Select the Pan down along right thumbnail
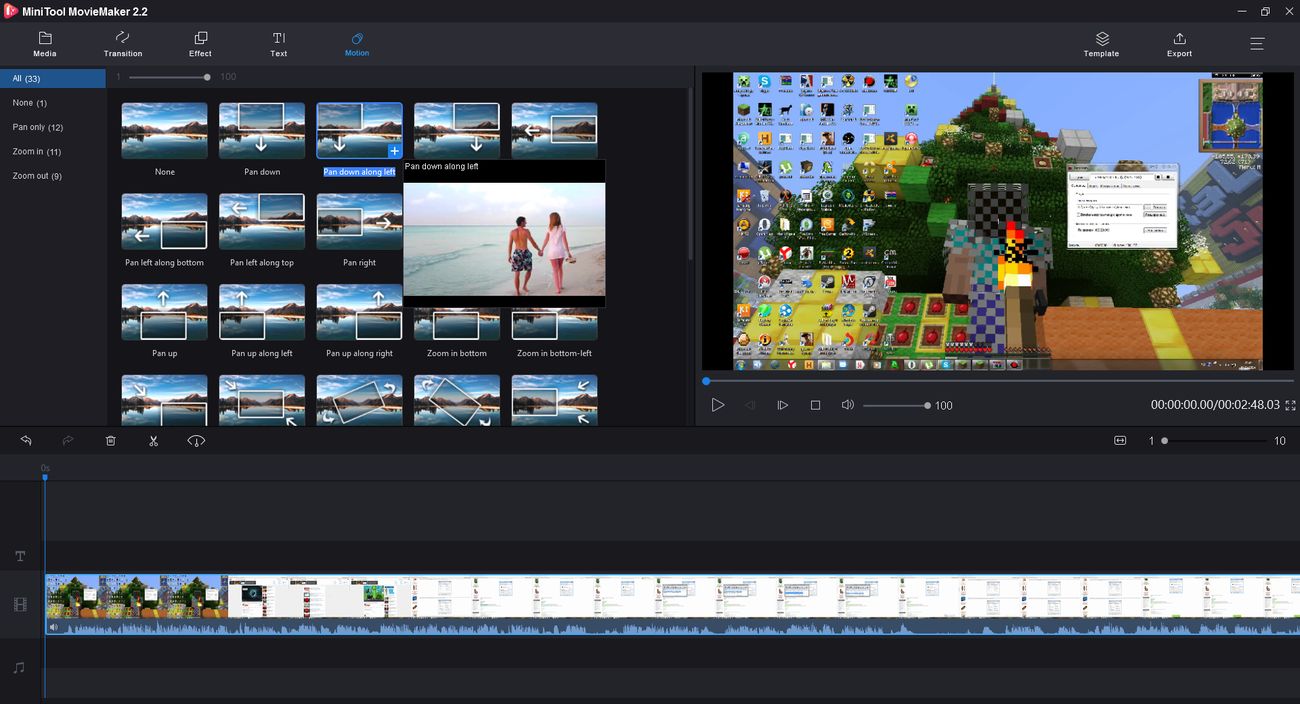Image resolution: width=1300 pixels, height=704 pixels. [x=457, y=130]
